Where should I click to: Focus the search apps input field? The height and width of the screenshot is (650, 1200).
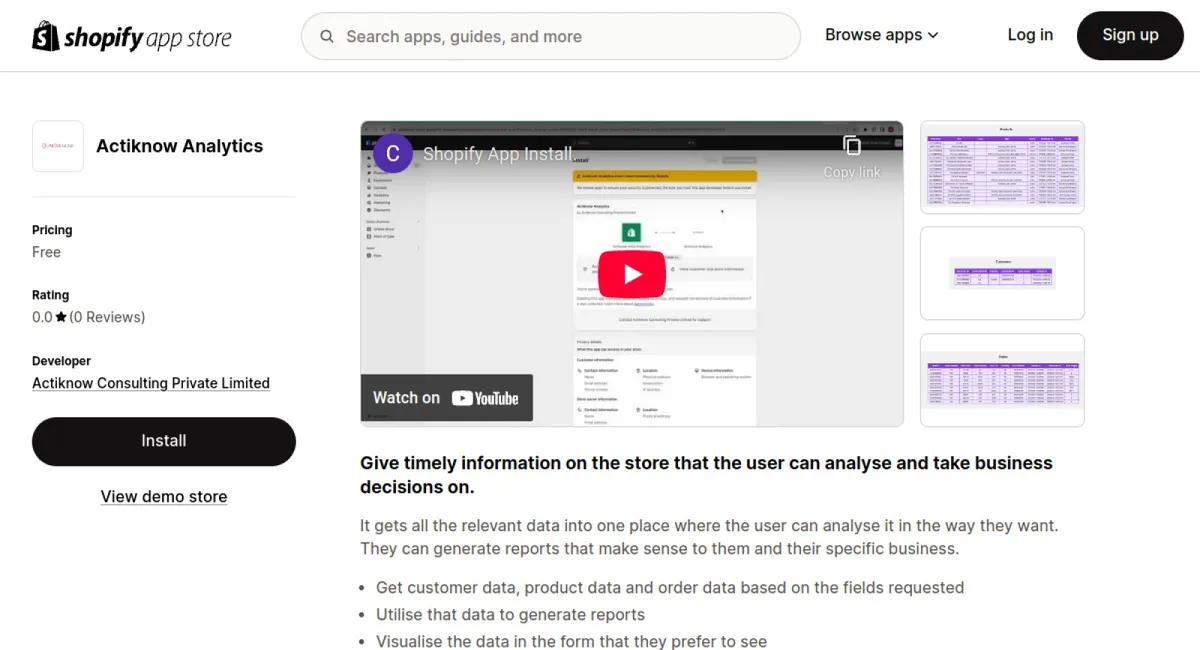pyautogui.click(x=551, y=37)
